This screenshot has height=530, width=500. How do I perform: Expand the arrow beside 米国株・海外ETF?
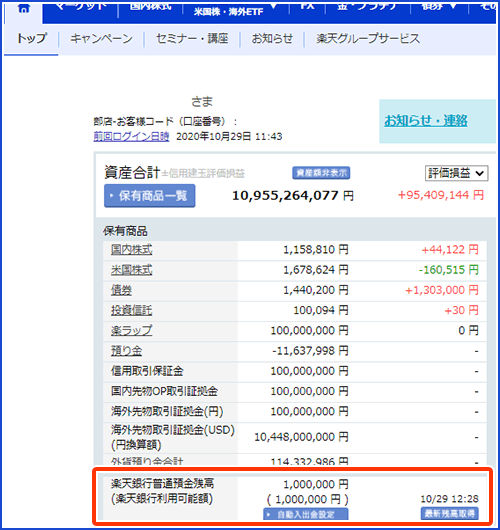coord(273,7)
